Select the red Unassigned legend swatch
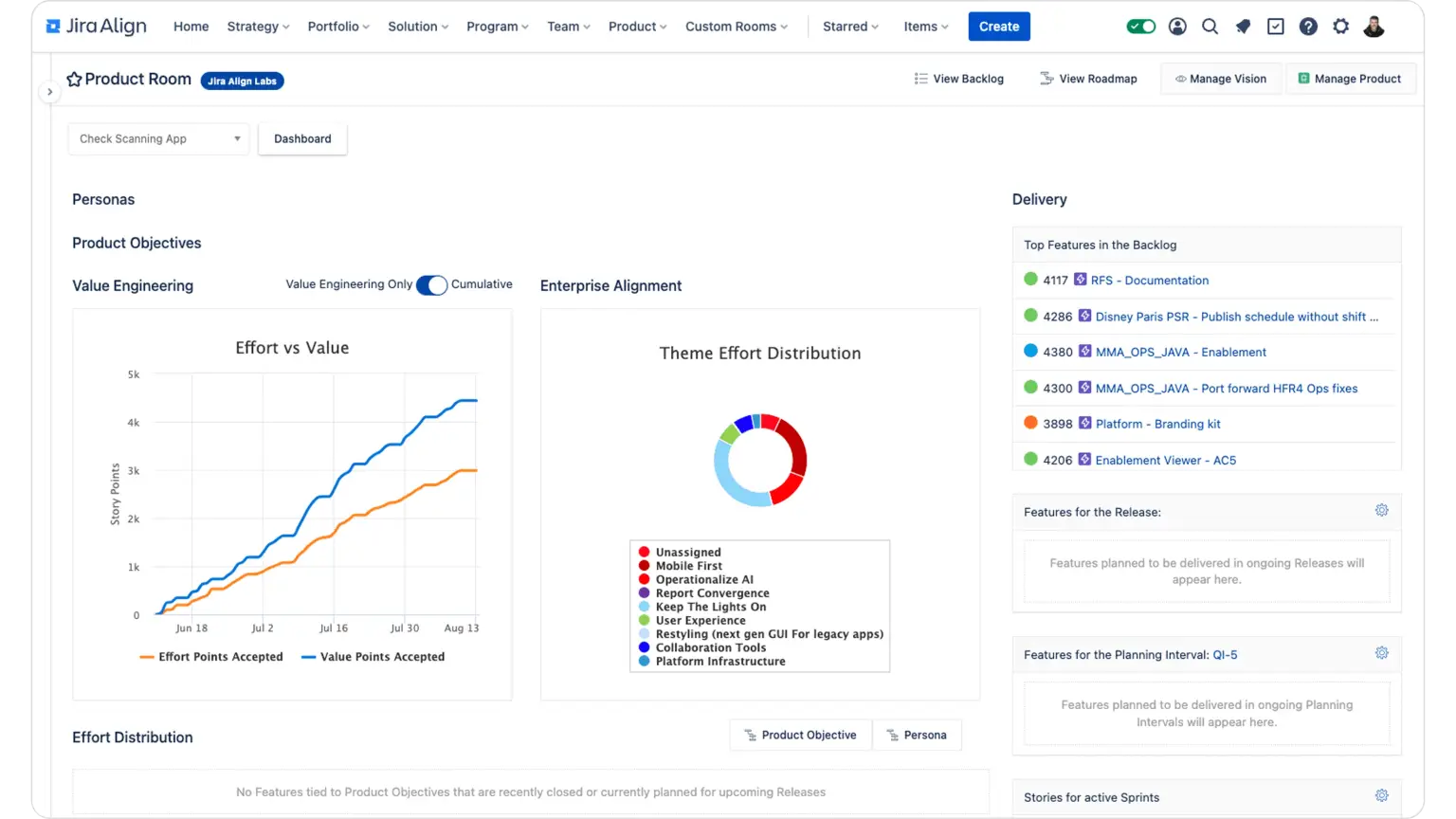The image size is (1456, 819). [643, 552]
